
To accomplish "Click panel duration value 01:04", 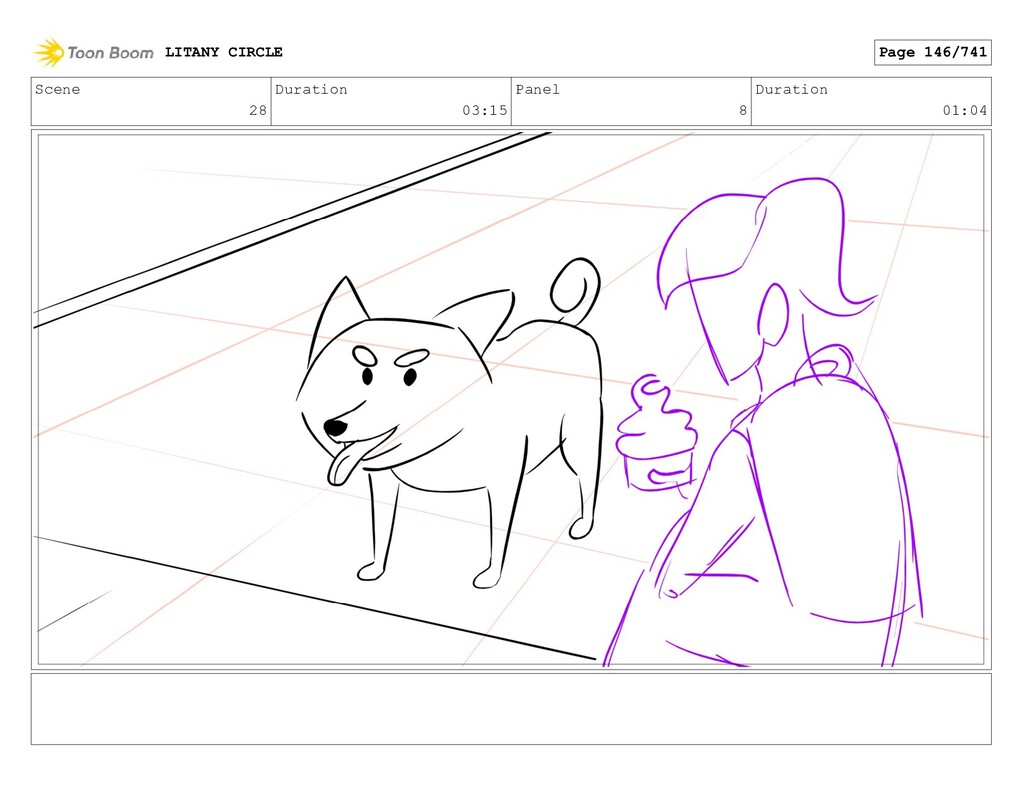I will (x=965, y=110).
